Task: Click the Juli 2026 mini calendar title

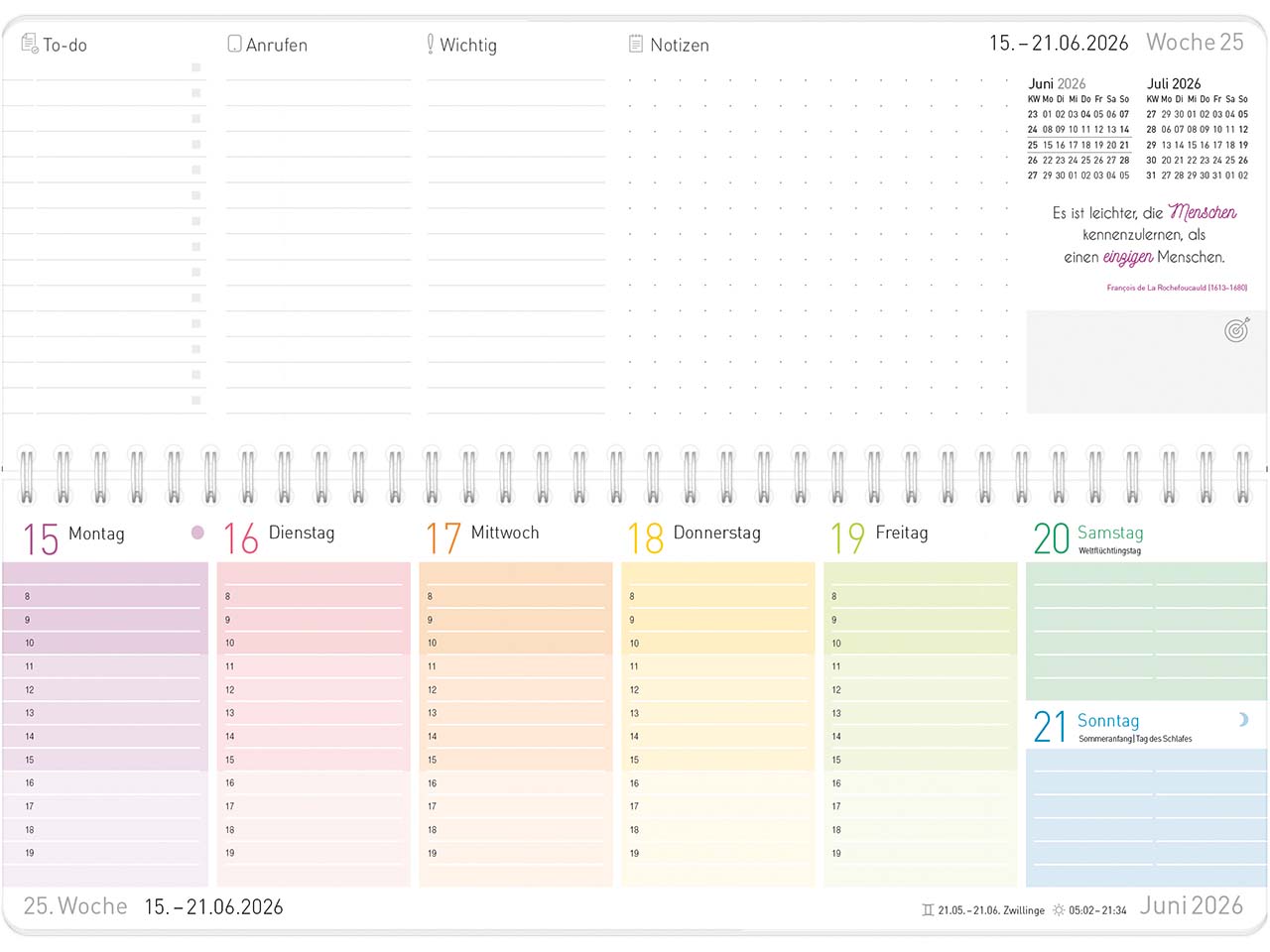Action: click(x=1174, y=83)
